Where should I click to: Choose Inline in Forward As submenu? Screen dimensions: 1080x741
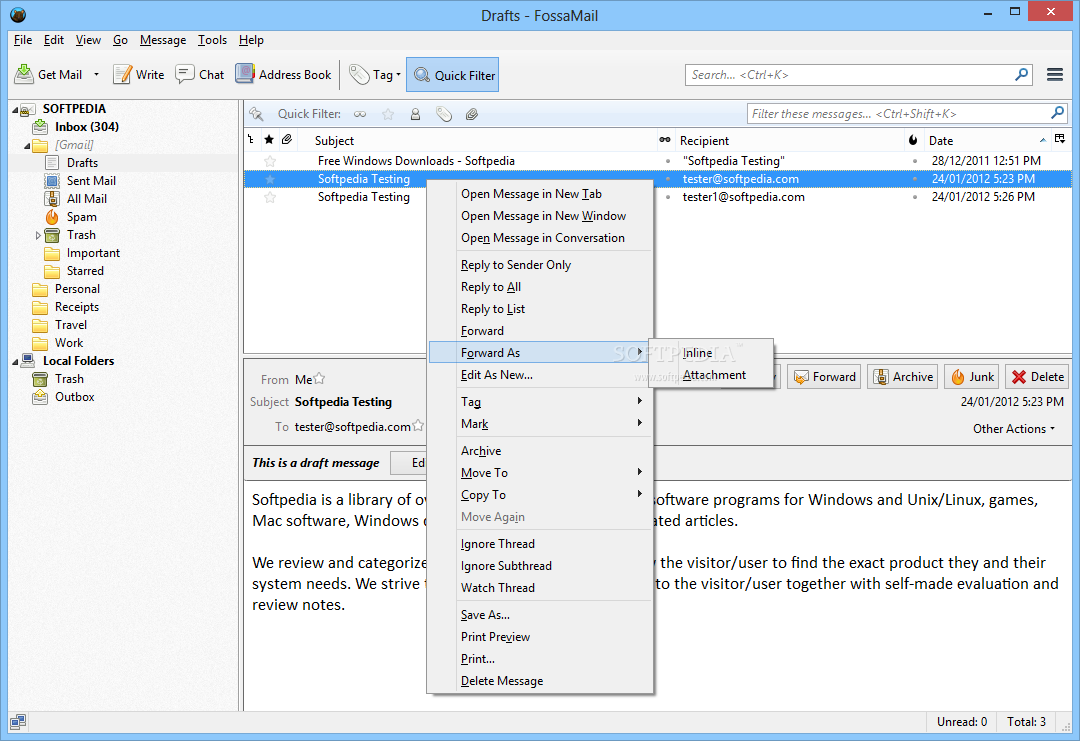click(711, 353)
